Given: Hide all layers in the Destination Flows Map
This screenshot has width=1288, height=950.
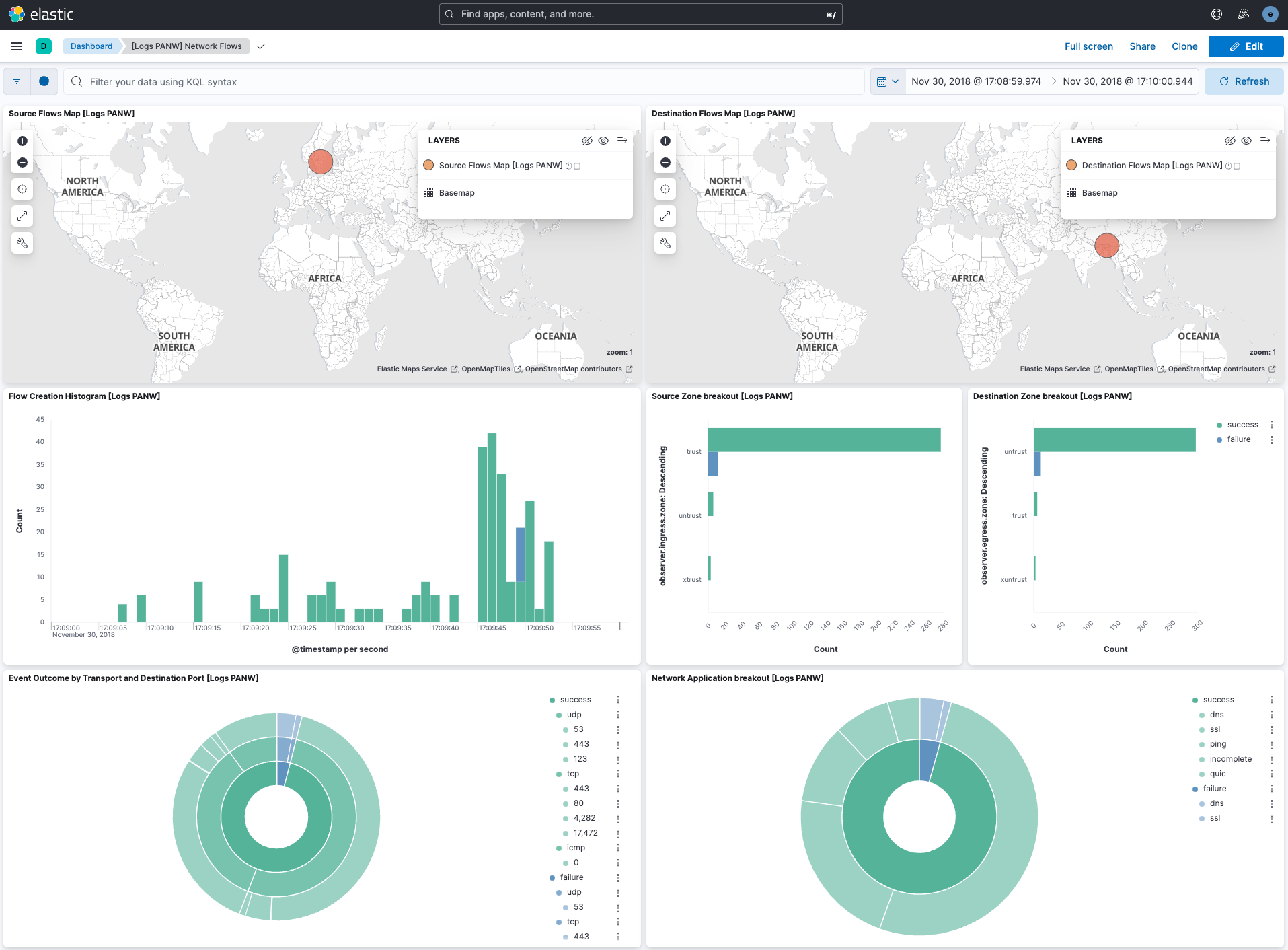Looking at the screenshot, I should (1230, 141).
